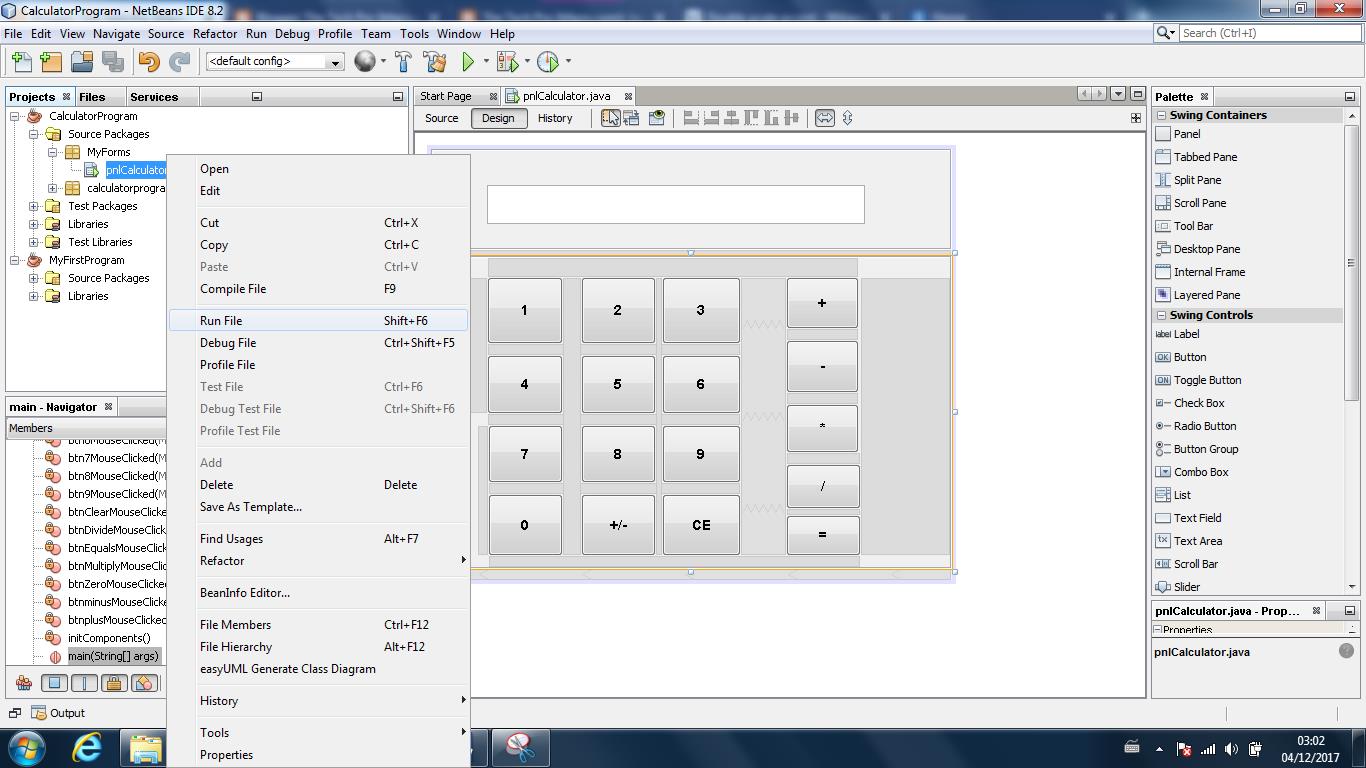Image resolution: width=1366 pixels, height=768 pixels.
Task: Switch to the Source view tab
Action: coord(441,118)
